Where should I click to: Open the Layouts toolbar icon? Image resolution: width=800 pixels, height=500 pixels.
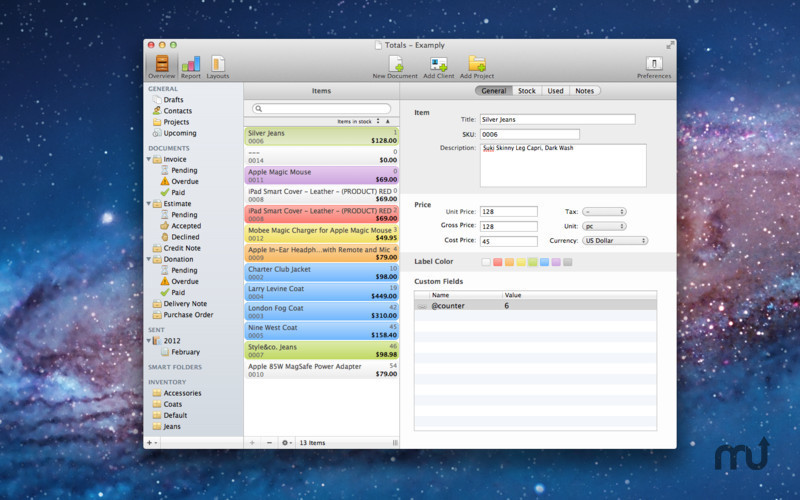click(x=218, y=67)
